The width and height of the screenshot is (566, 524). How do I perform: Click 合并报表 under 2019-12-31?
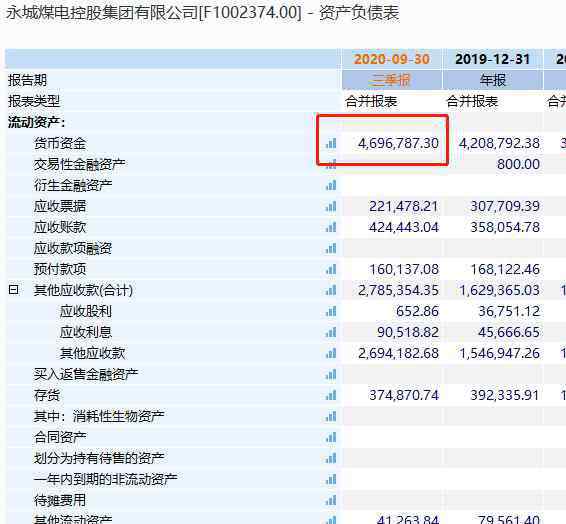472,101
